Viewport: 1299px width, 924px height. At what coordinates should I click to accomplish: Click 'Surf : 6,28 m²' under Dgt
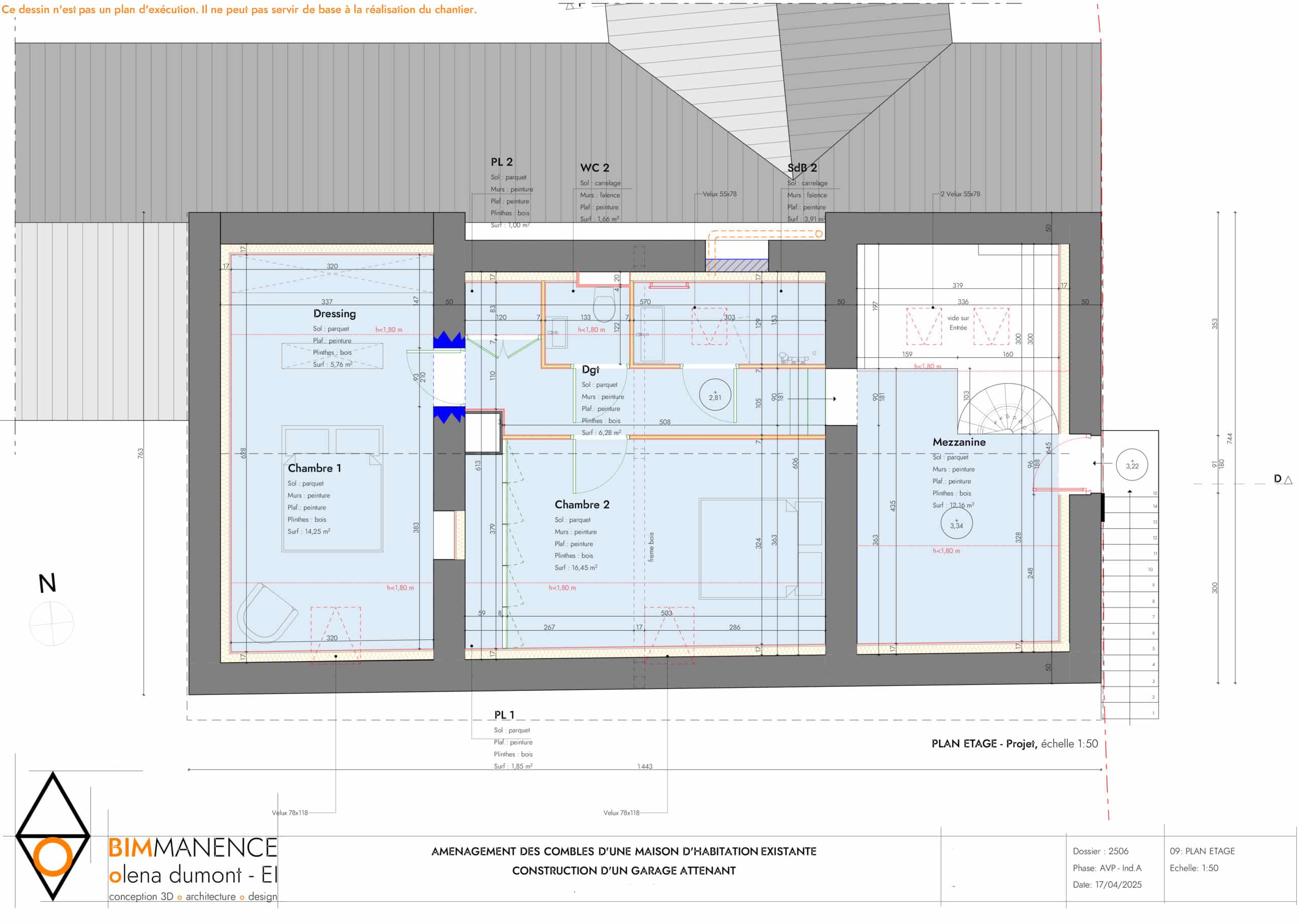(601, 433)
